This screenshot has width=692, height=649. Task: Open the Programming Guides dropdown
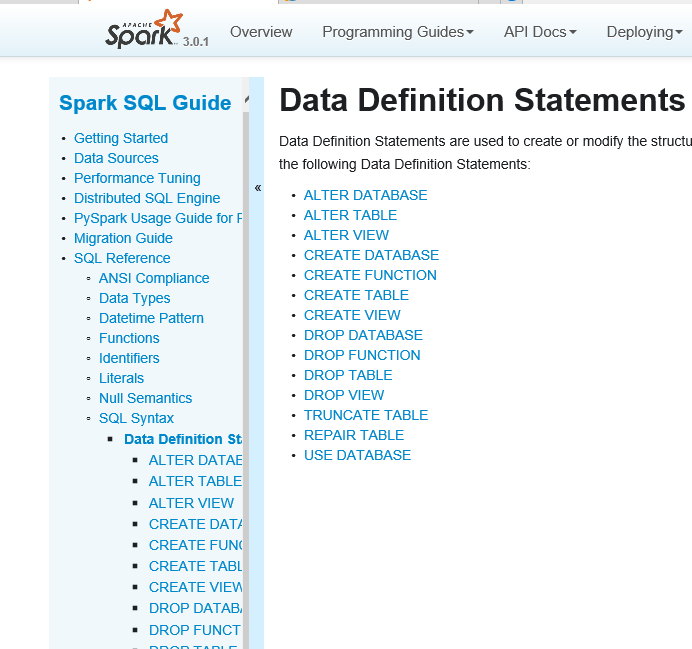coord(398,32)
